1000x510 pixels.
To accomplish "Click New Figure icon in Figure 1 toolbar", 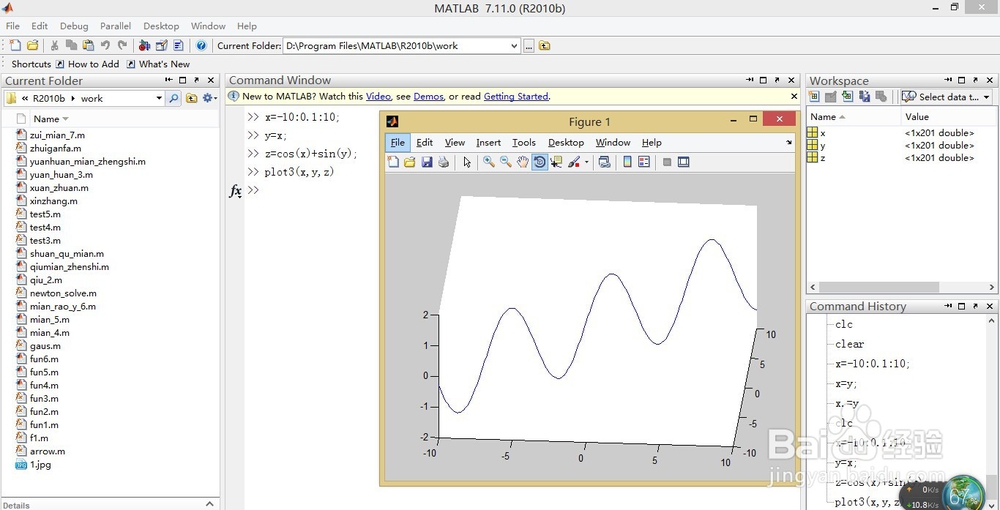I will 393,162.
